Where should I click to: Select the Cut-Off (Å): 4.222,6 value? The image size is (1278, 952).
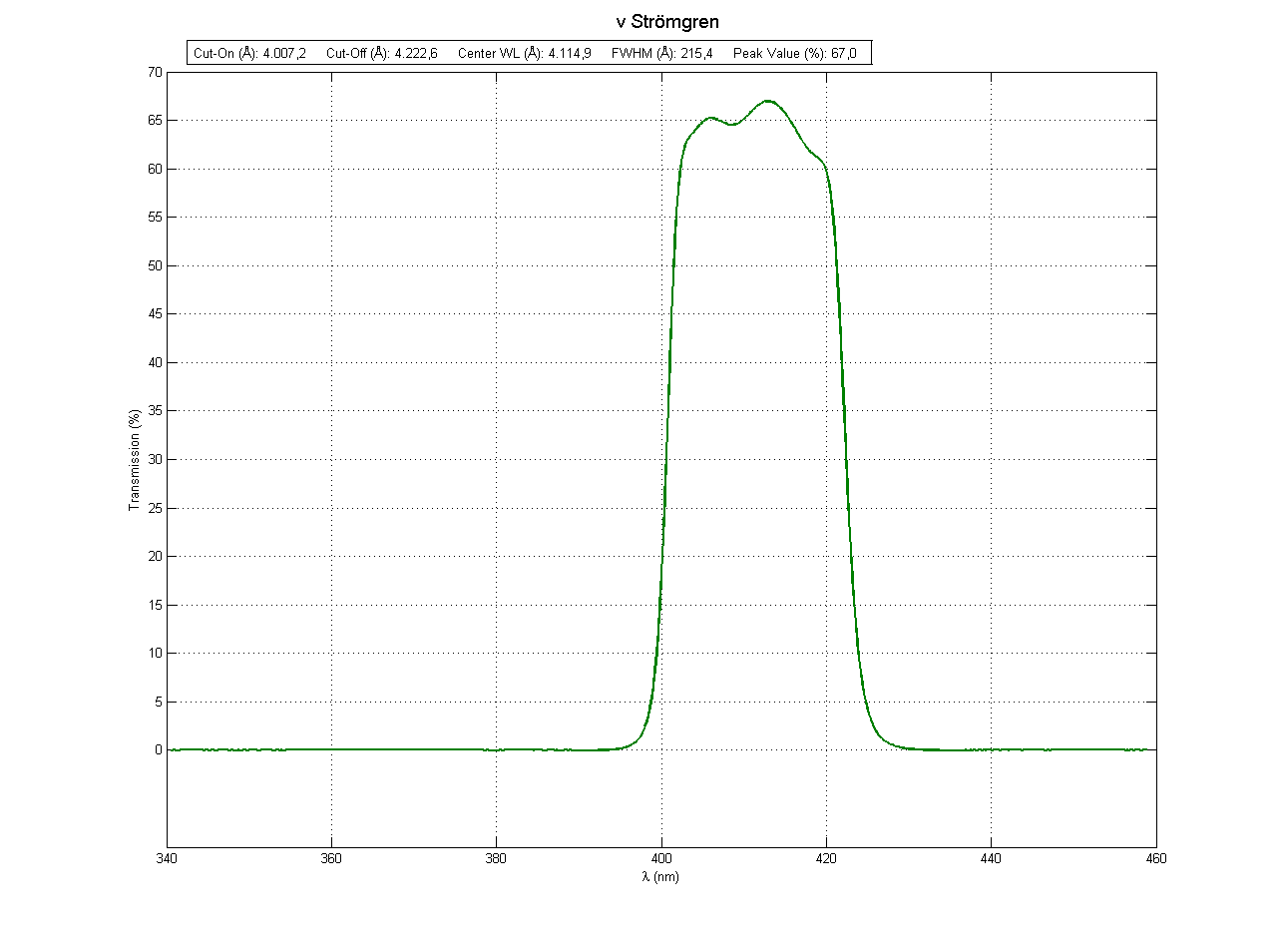[382, 53]
